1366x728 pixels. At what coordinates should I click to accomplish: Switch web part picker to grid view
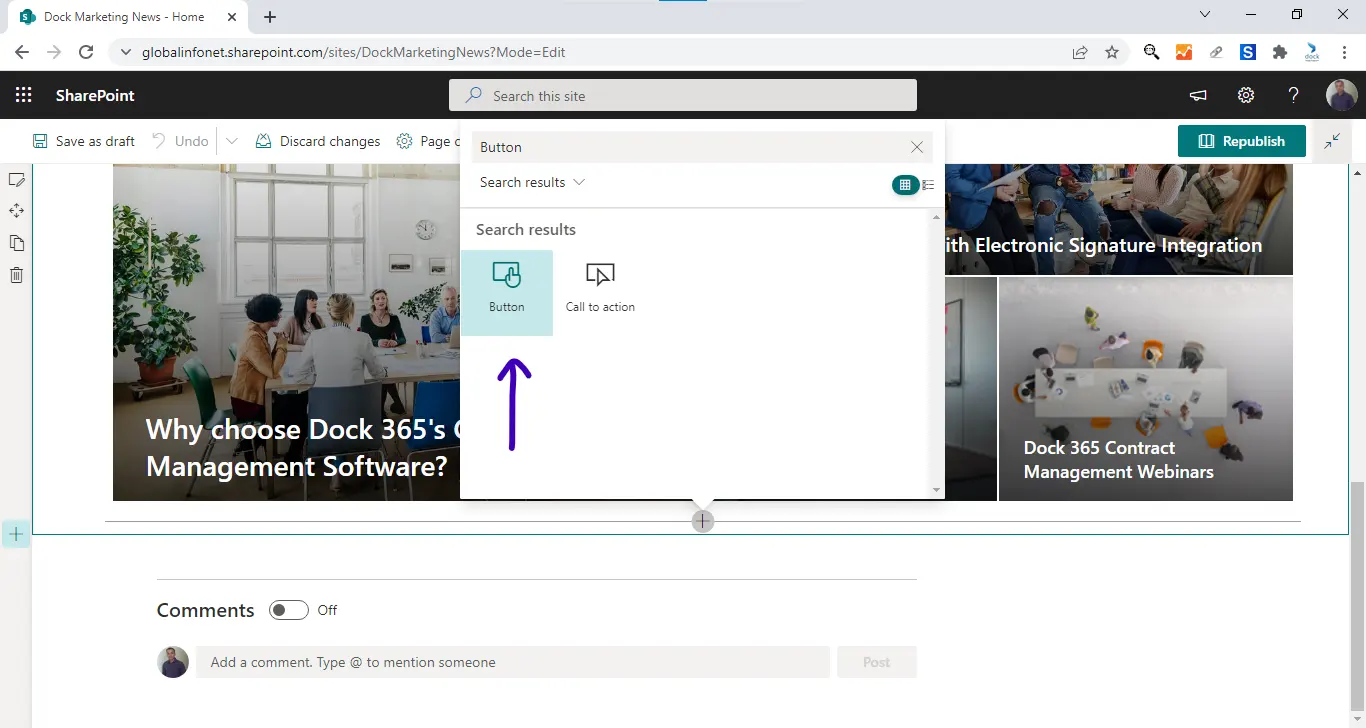[905, 185]
